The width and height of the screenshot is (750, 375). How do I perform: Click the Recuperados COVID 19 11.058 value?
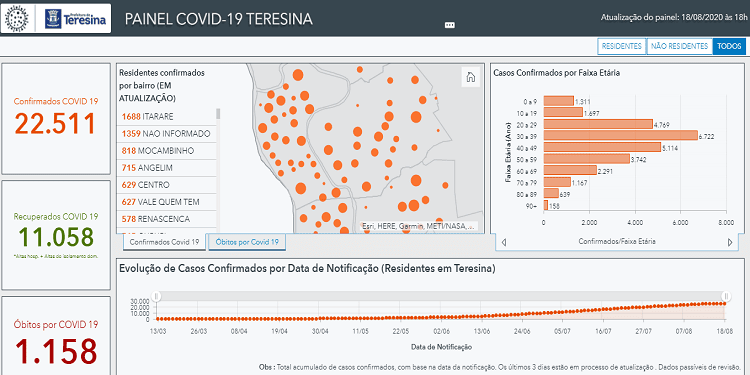[x=56, y=237]
